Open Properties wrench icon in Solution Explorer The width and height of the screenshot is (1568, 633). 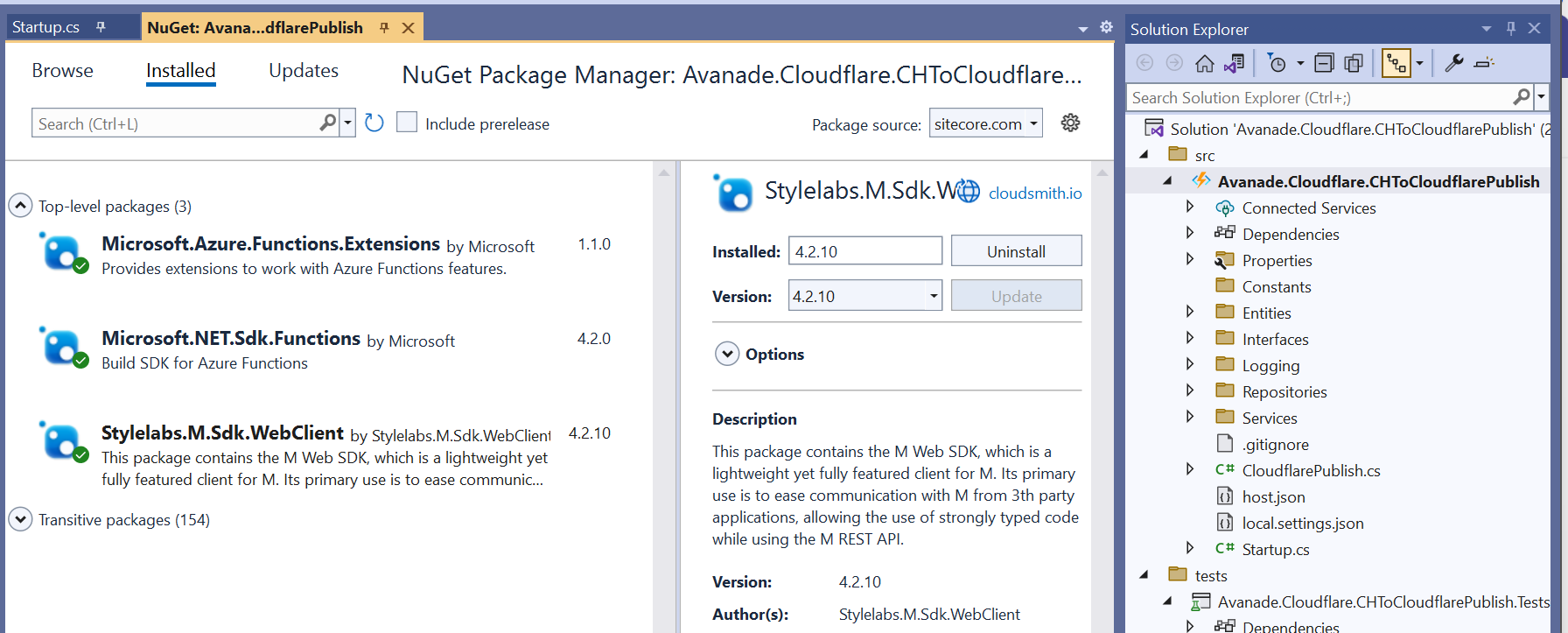tap(1453, 63)
